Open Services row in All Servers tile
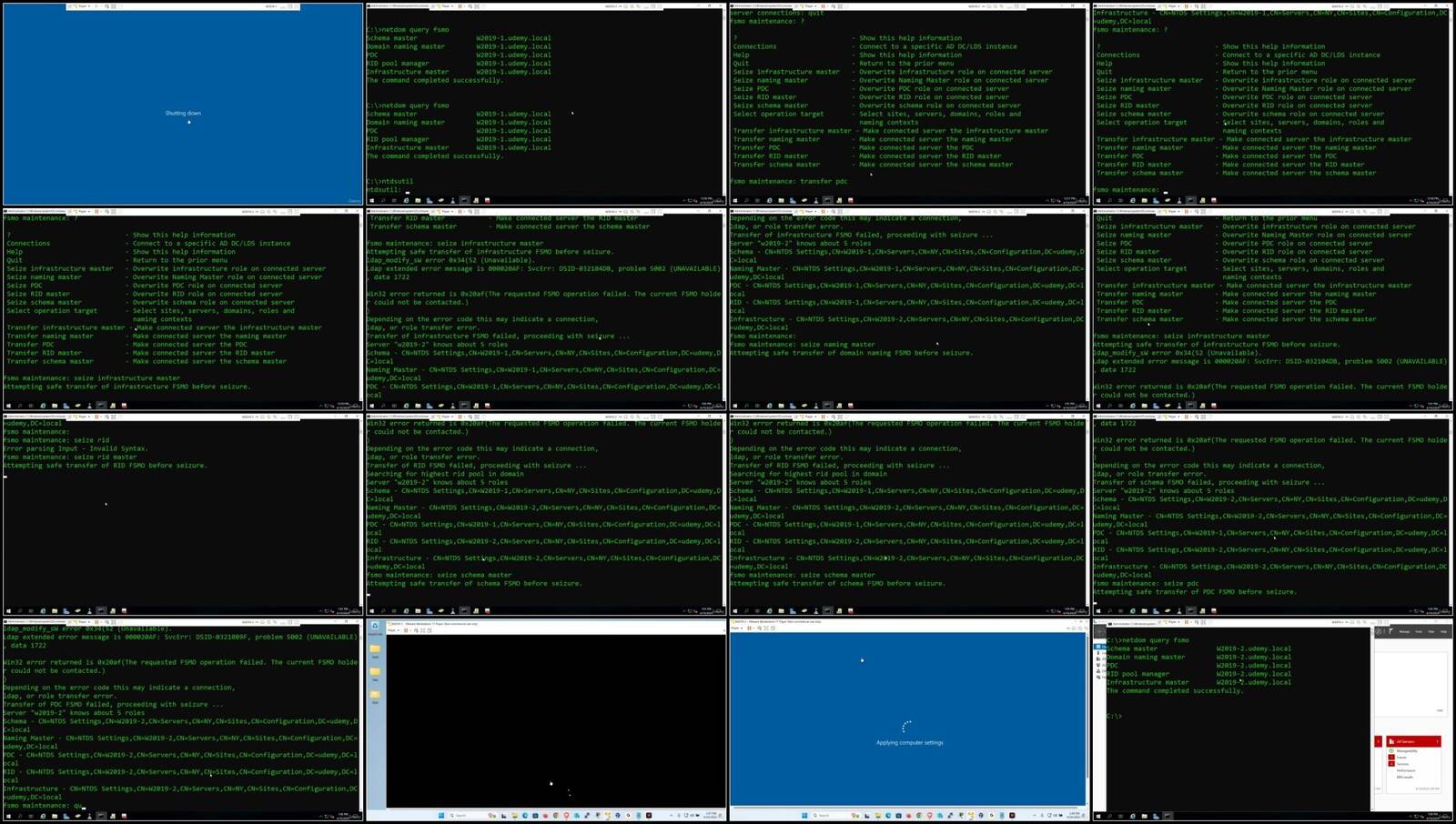 coord(1402,764)
